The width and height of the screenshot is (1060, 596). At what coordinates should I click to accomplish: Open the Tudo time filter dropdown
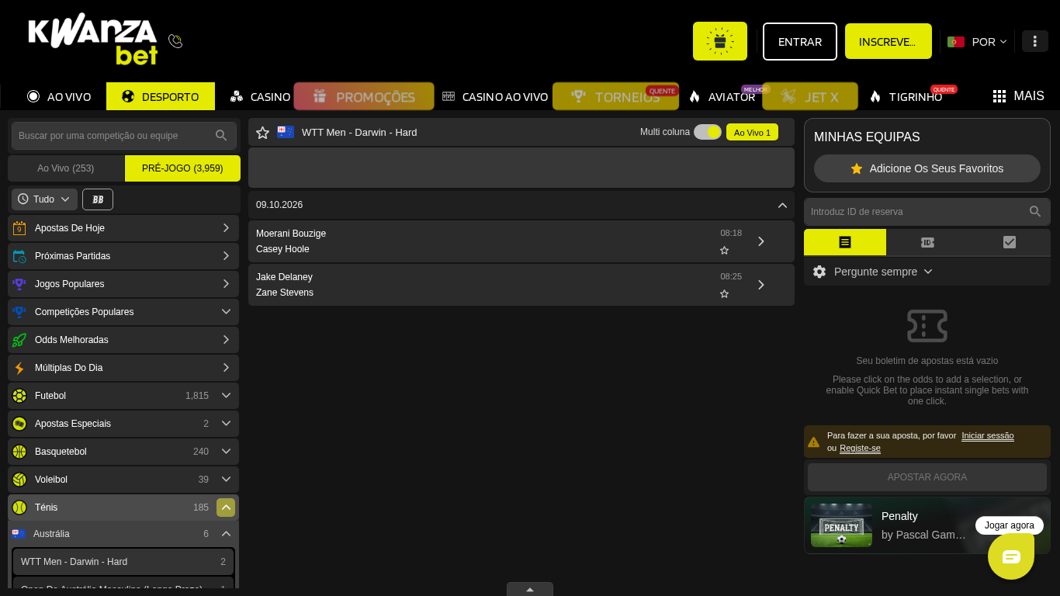click(x=44, y=199)
